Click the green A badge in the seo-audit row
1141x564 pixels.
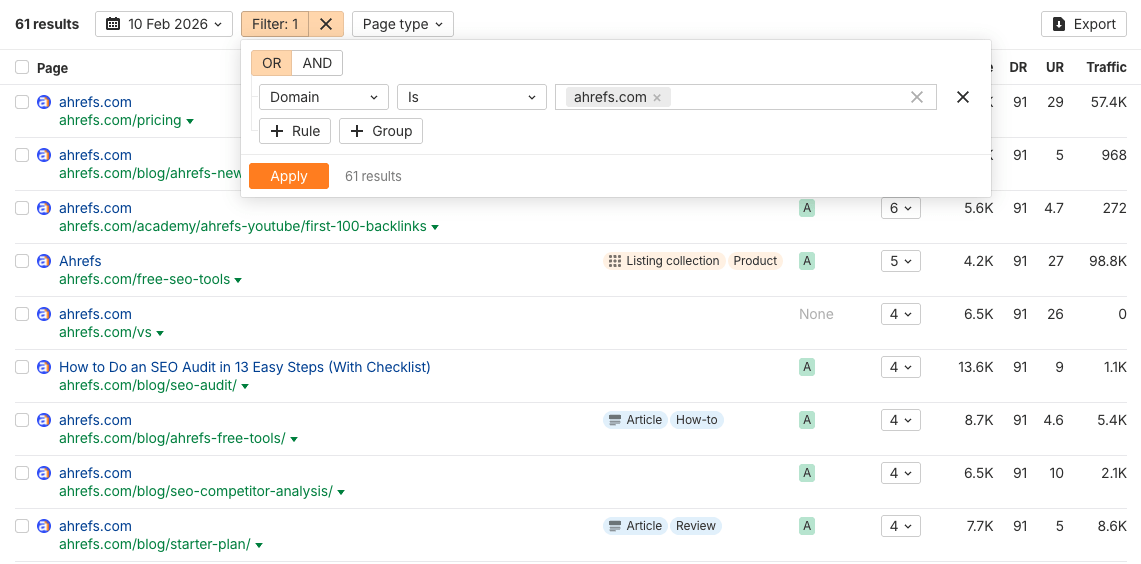pos(806,367)
